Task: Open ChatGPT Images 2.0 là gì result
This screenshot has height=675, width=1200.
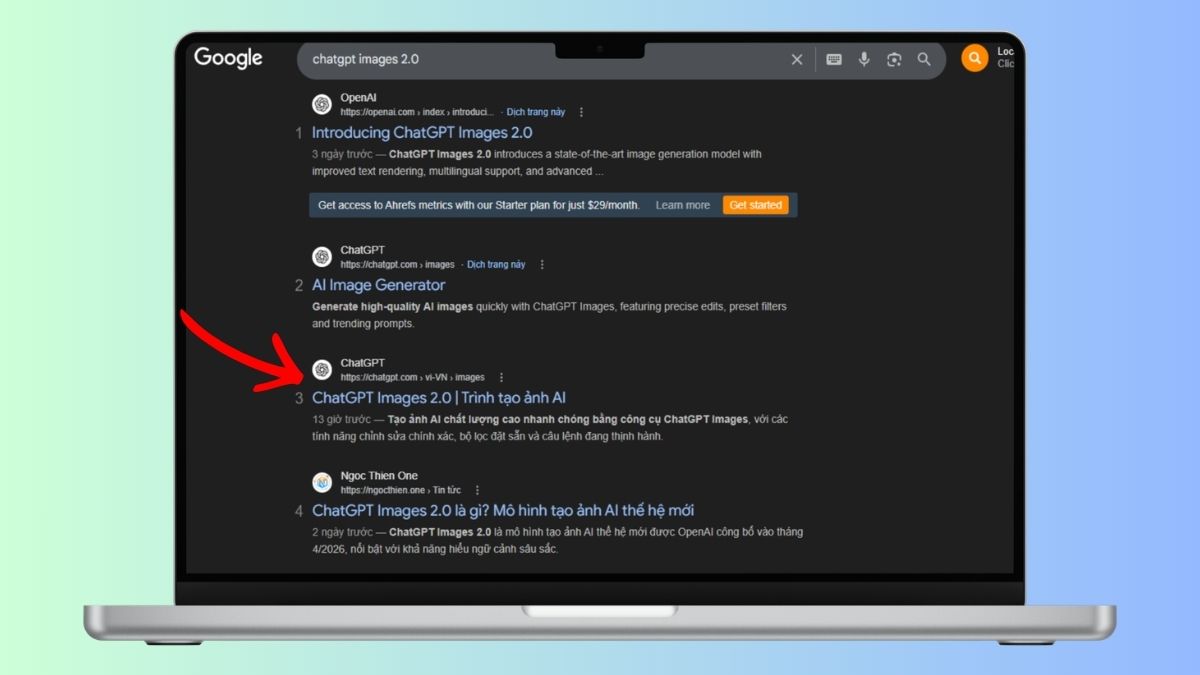Action: [504, 510]
